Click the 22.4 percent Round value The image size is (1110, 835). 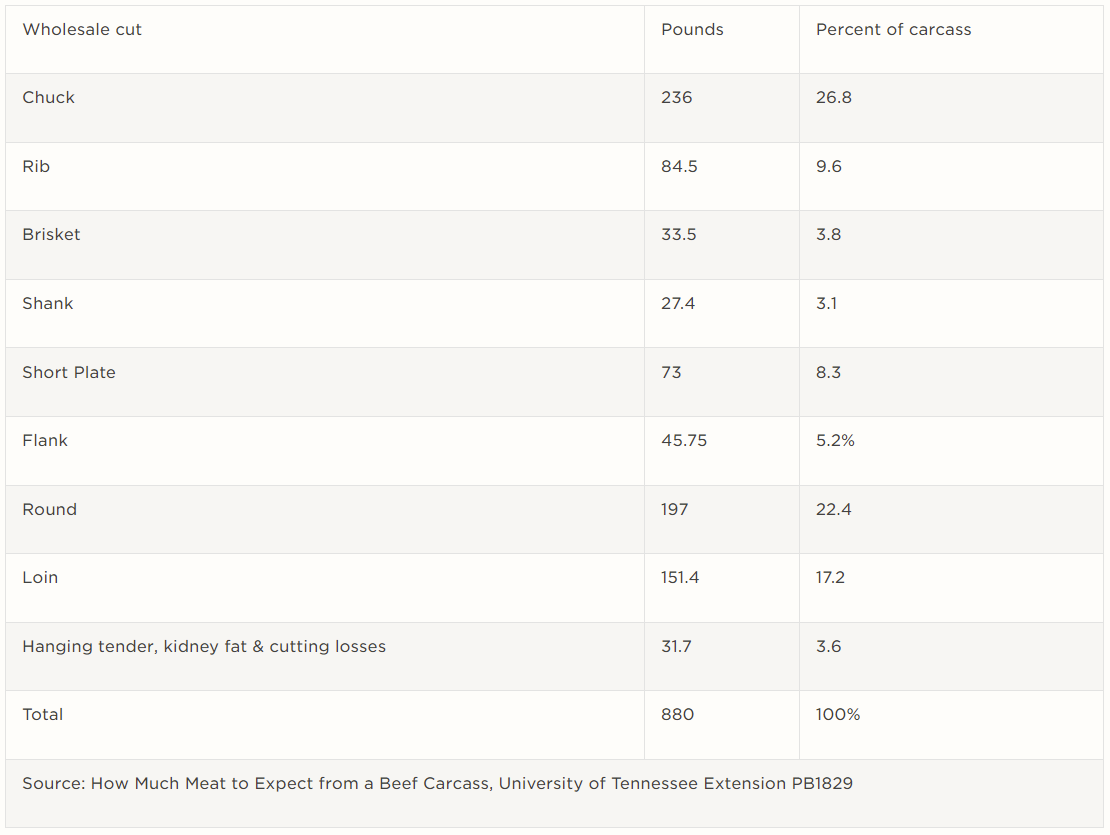tap(834, 510)
